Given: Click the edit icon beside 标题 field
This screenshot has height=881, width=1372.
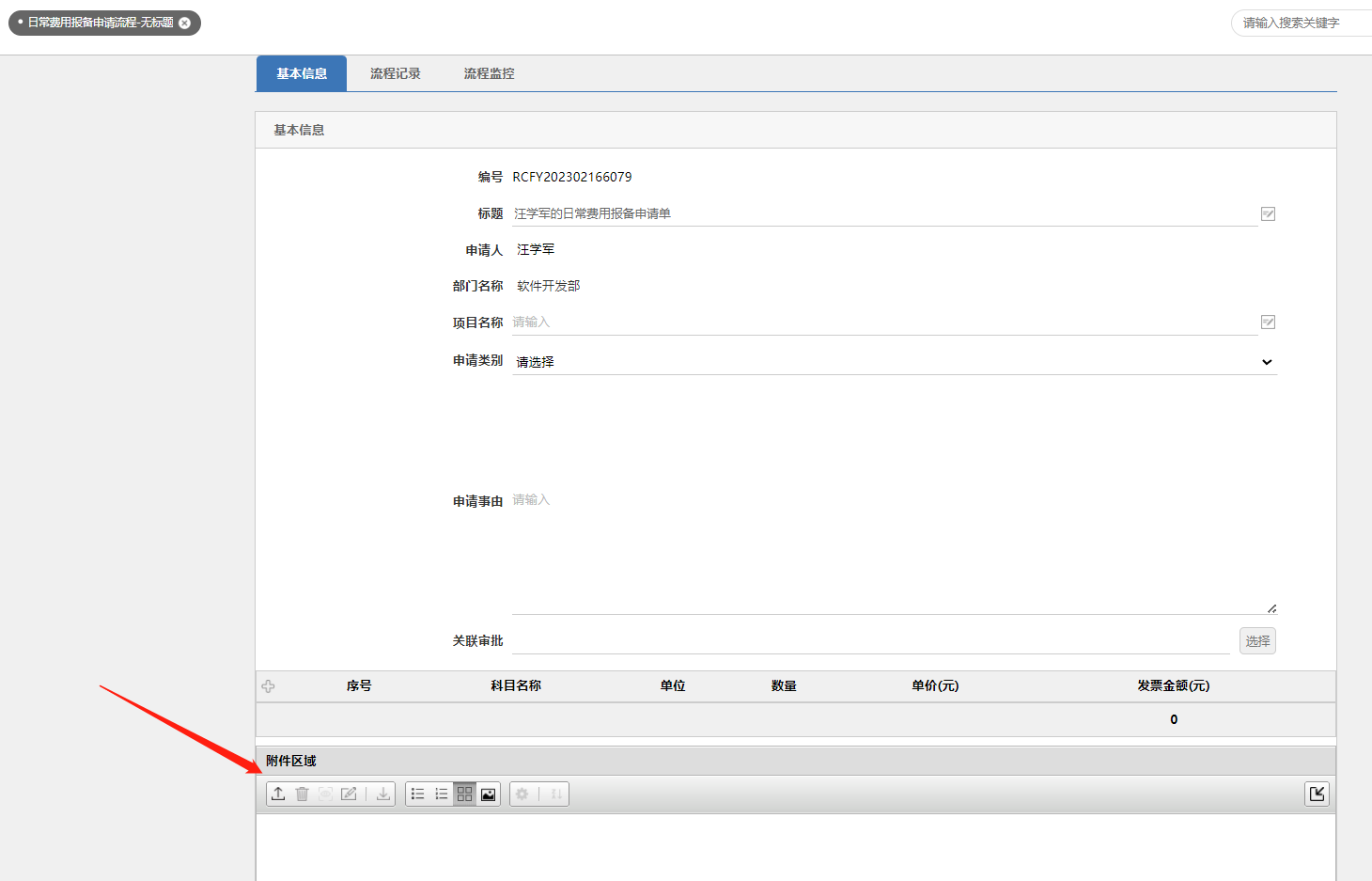Looking at the screenshot, I should 1268,214.
